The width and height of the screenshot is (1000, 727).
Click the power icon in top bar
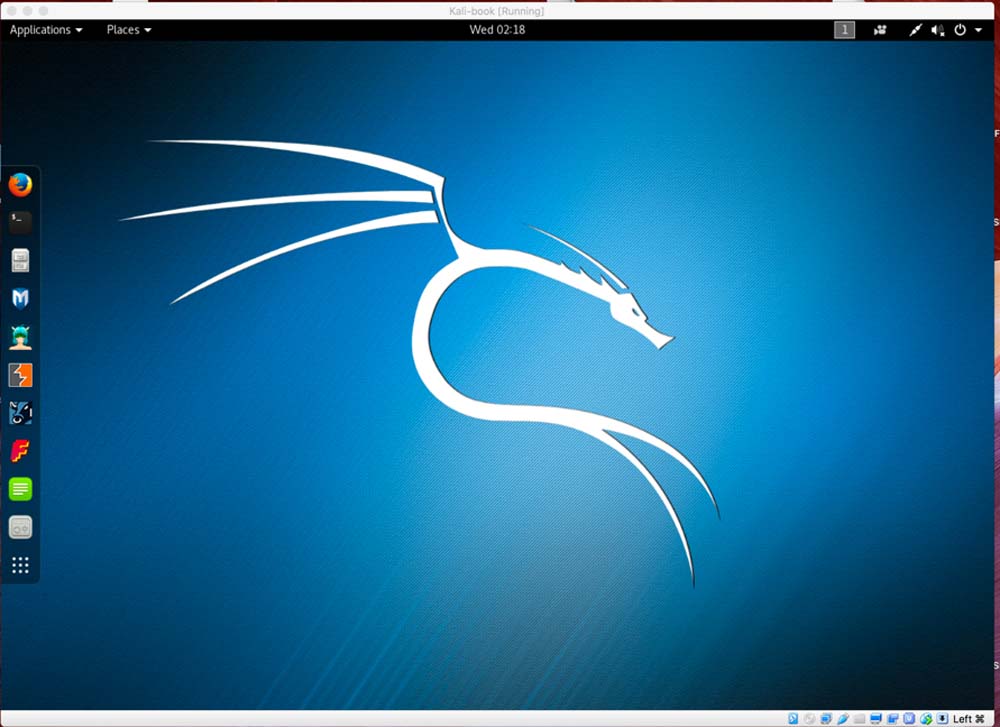point(961,30)
